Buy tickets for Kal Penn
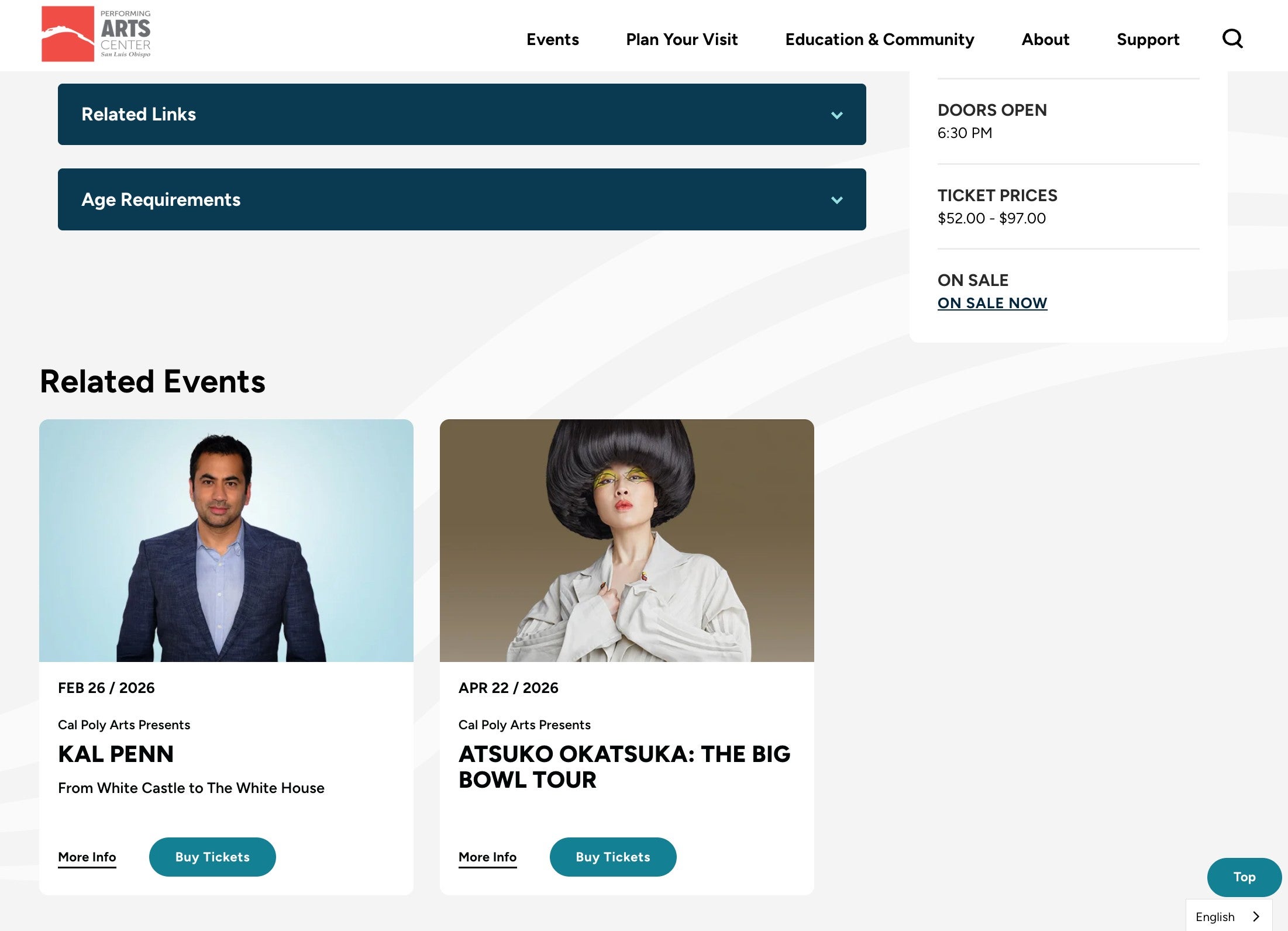The width and height of the screenshot is (1288, 931). (x=212, y=857)
